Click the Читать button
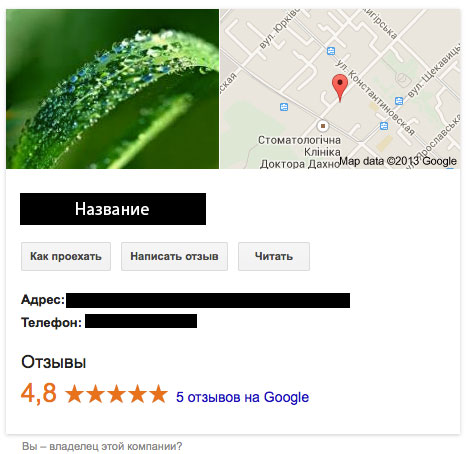Image resolution: width=468 pixels, height=454 pixels. coord(274,256)
